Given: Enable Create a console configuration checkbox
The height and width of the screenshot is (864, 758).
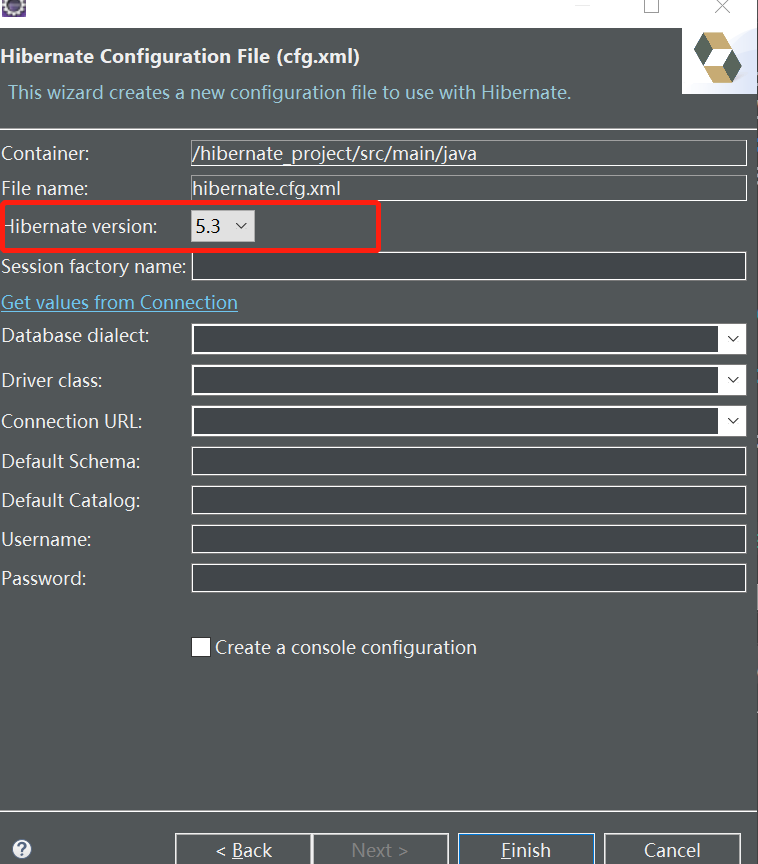Looking at the screenshot, I should pos(201,647).
